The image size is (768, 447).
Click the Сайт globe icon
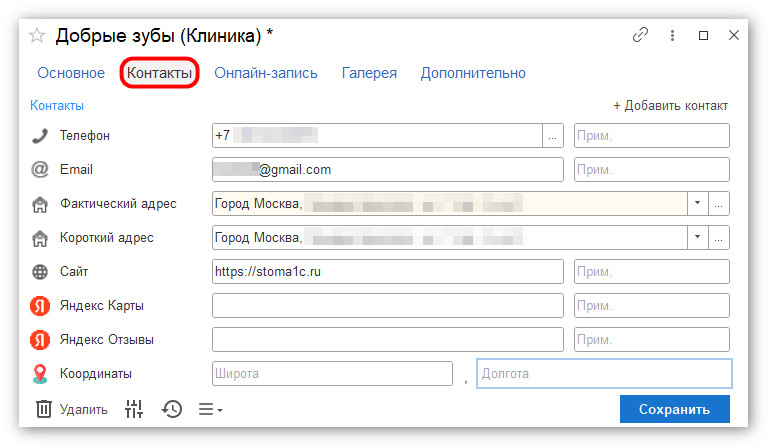(40, 272)
